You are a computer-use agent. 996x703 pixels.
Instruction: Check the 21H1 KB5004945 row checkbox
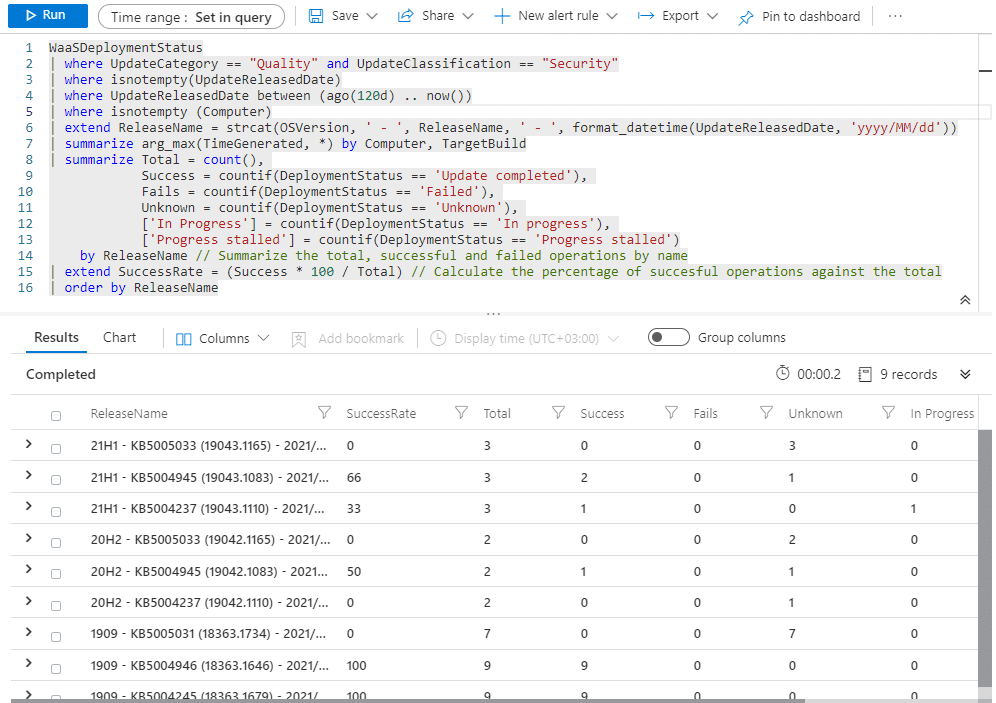56,480
